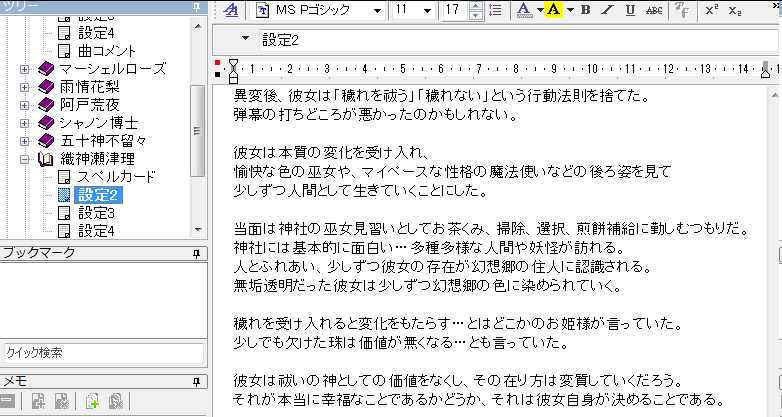Collapse the 織神瀬津理 tree node
The height and width of the screenshot is (417, 782).
pyautogui.click(x=24, y=159)
